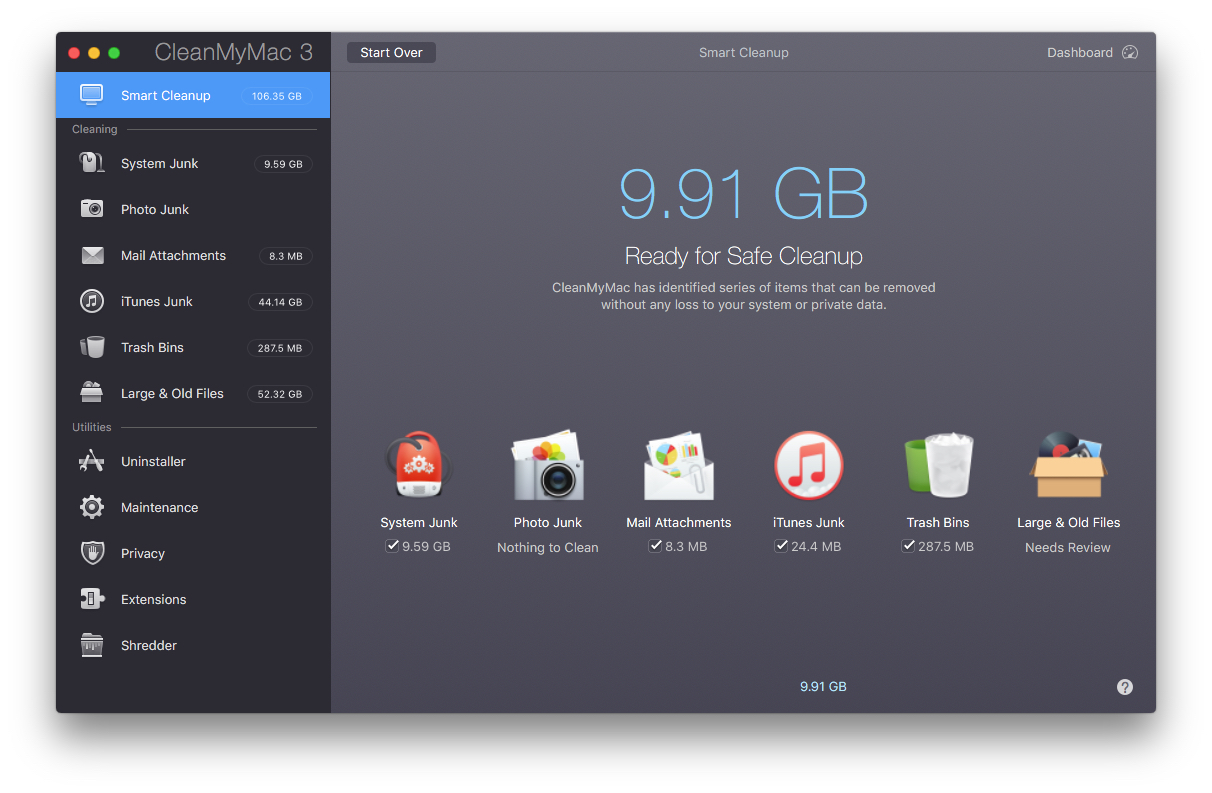Click the Maintenance gear sidebar icon
This screenshot has height=793, width=1212.
[x=92, y=507]
